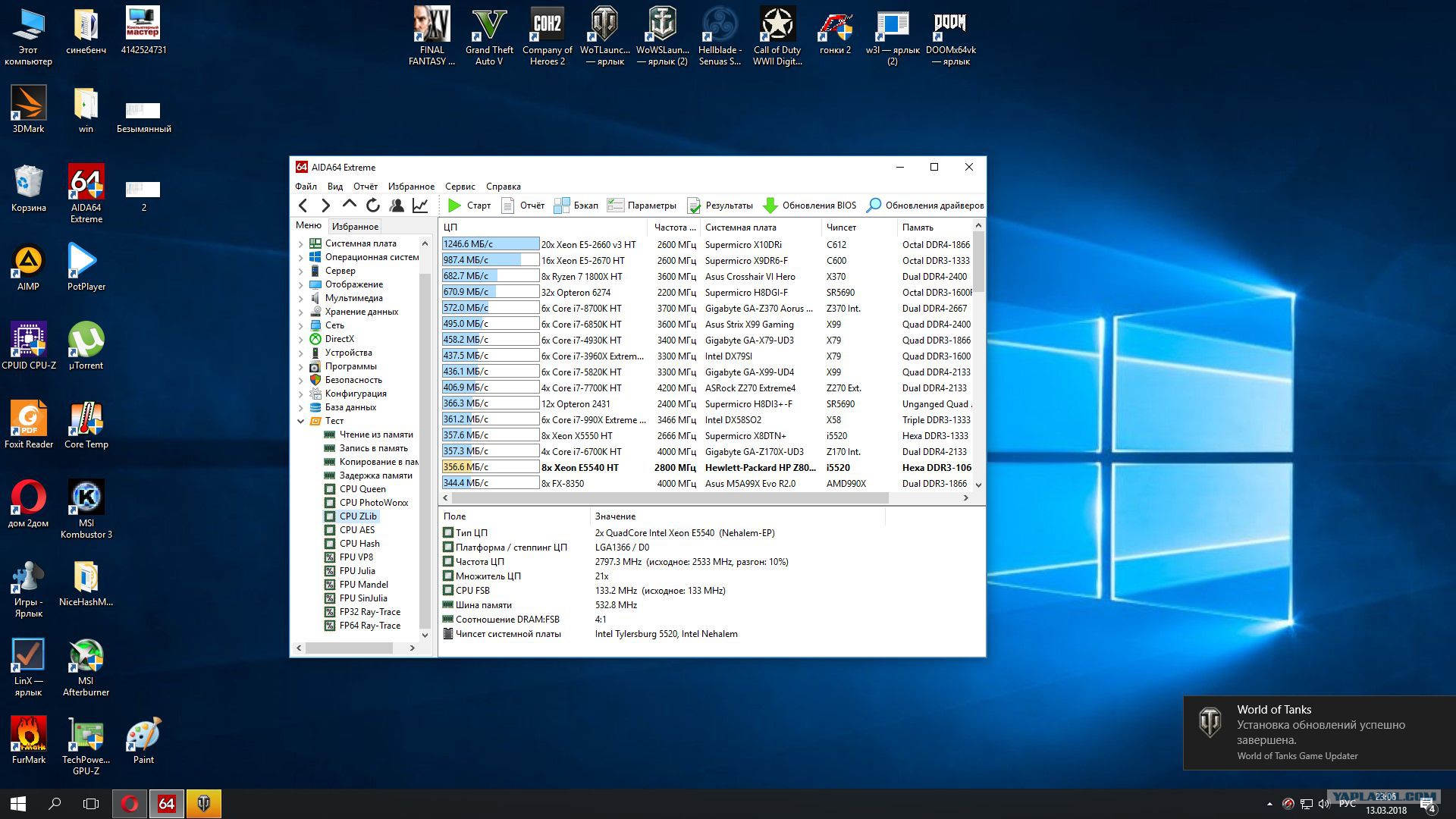This screenshot has height=819, width=1456.
Task: Open the graph icon in AIDA64 toolbar
Action: pyautogui.click(x=420, y=206)
